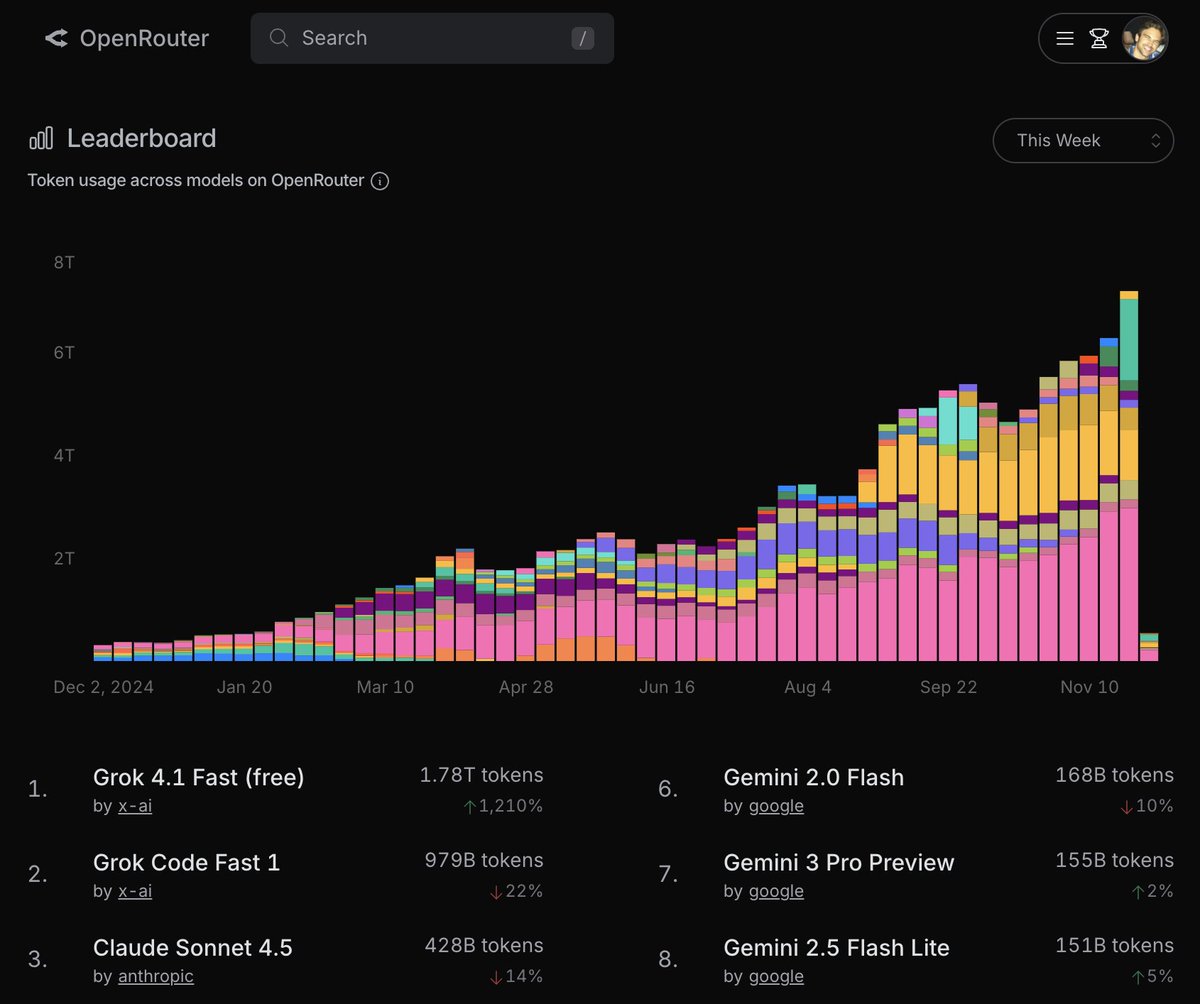
Task: Open the google link under Gemini 3 Pro Preview
Action: 776,891
